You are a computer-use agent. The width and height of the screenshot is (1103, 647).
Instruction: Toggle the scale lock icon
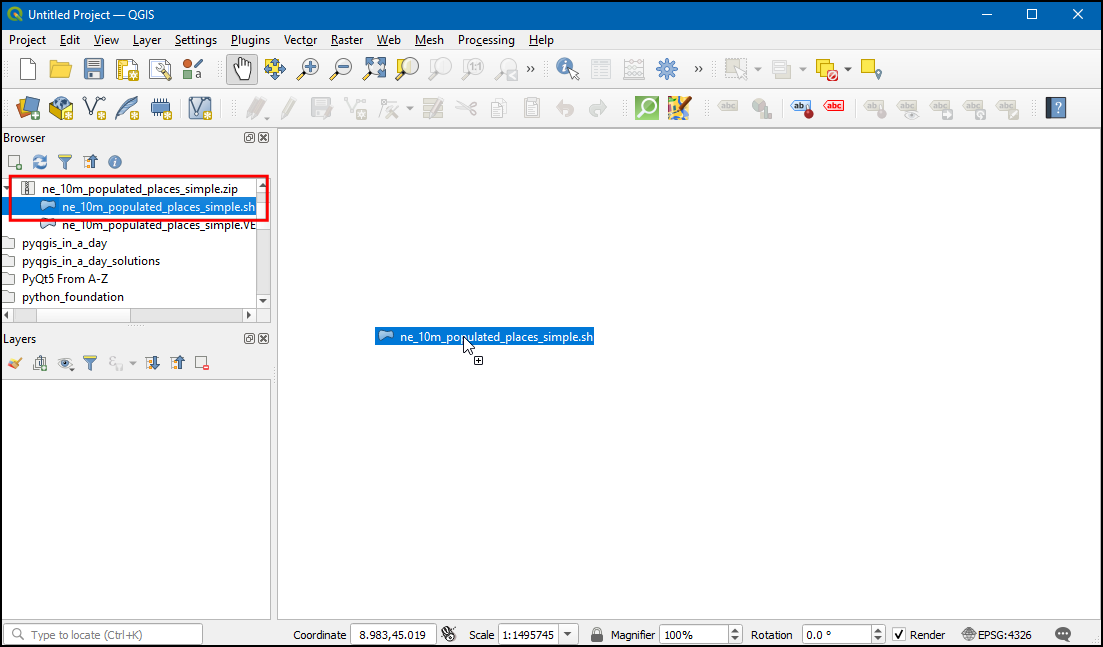click(x=597, y=635)
